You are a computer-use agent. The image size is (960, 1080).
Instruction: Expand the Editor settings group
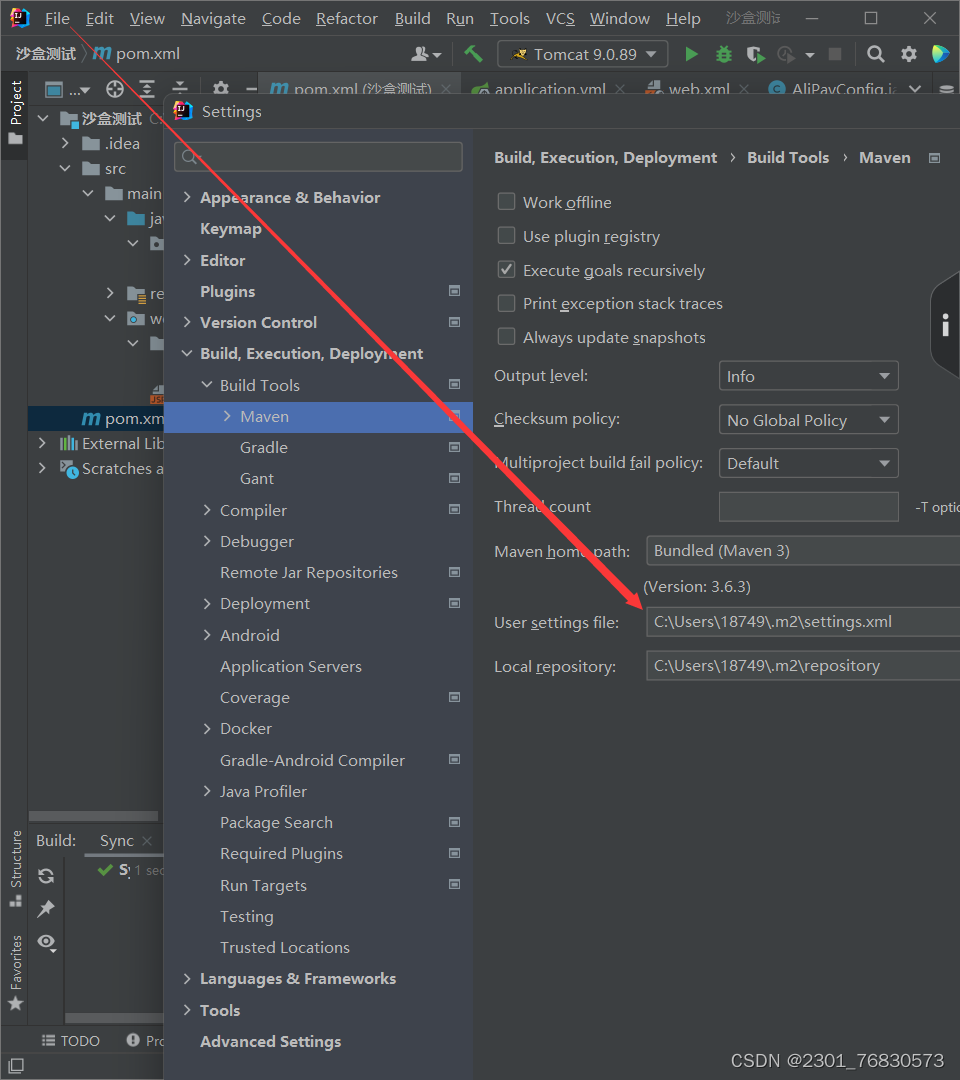tap(187, 260)
